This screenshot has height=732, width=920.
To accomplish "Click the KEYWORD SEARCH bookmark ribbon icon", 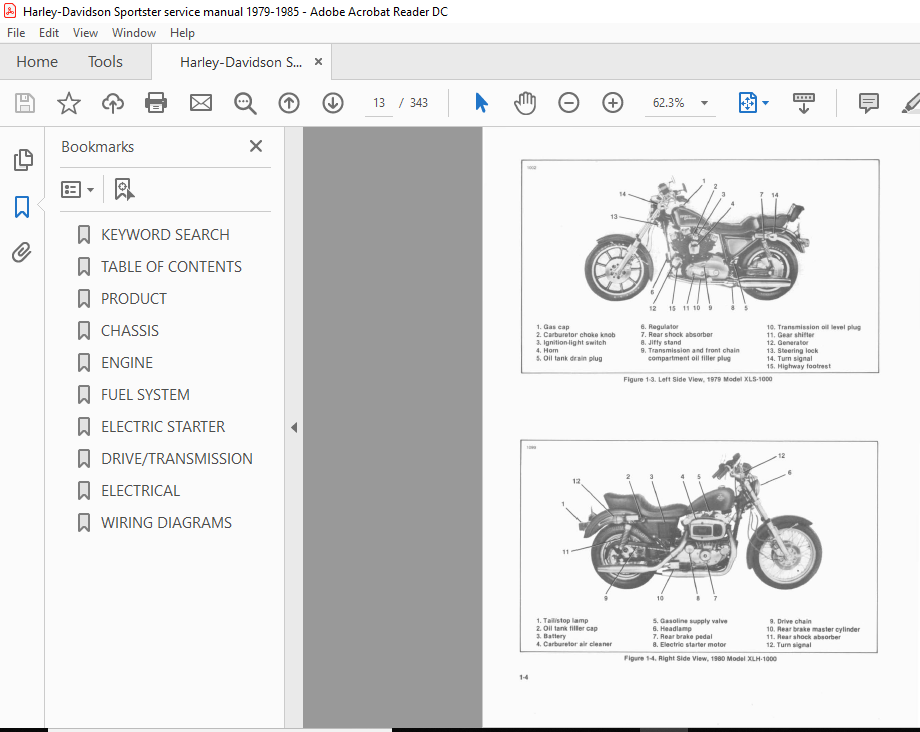I will (x=84, y=235).
